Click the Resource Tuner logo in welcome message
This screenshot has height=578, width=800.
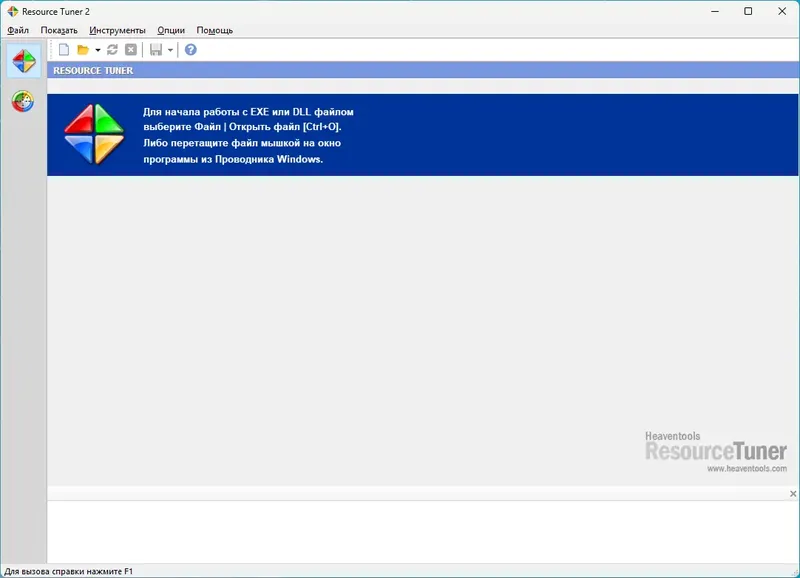click(94, 133)
